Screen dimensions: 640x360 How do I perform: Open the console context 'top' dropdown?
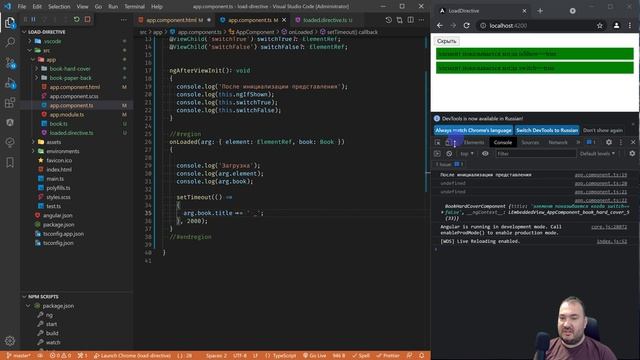[467, 154]
